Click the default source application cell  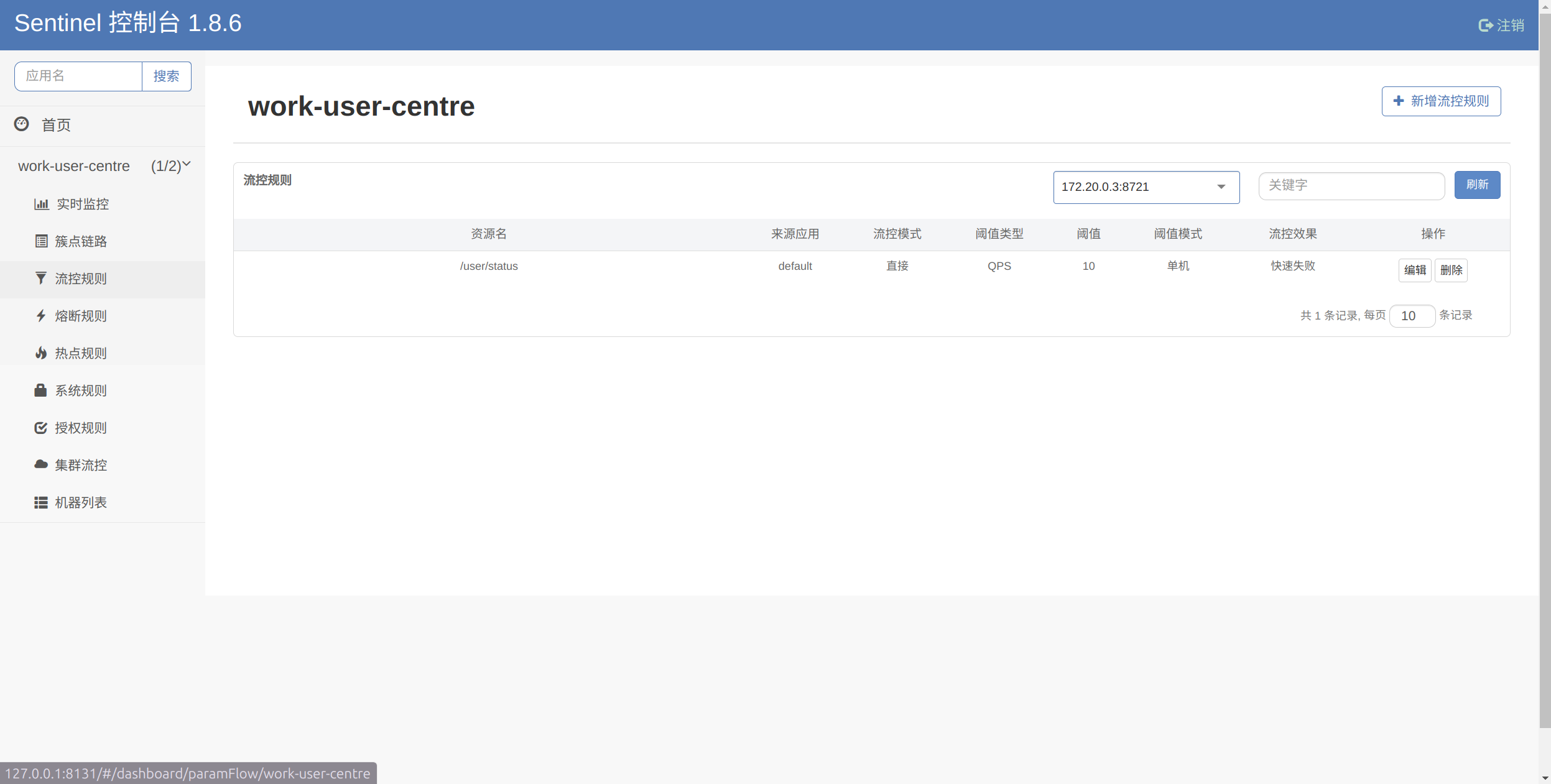point(795,266)
